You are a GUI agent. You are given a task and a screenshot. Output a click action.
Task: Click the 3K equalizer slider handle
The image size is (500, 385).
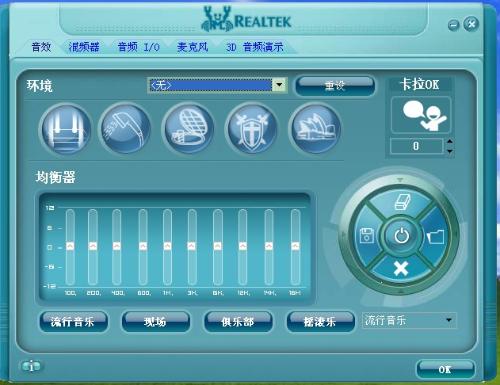[x=192, y=246]
